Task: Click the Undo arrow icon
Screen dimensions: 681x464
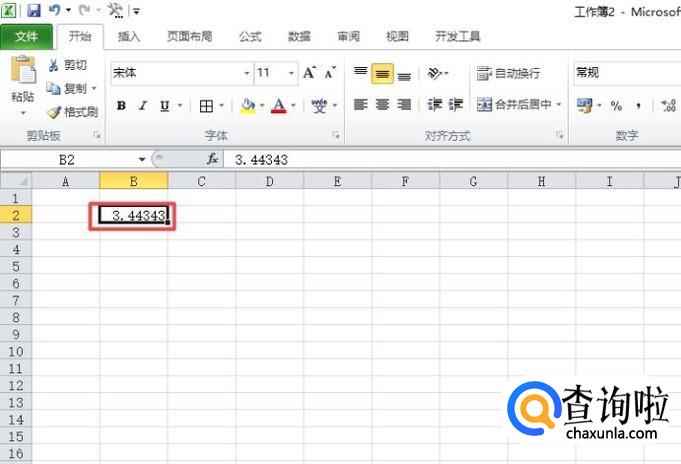Action: pyautogui.click(x=57, y=11)
